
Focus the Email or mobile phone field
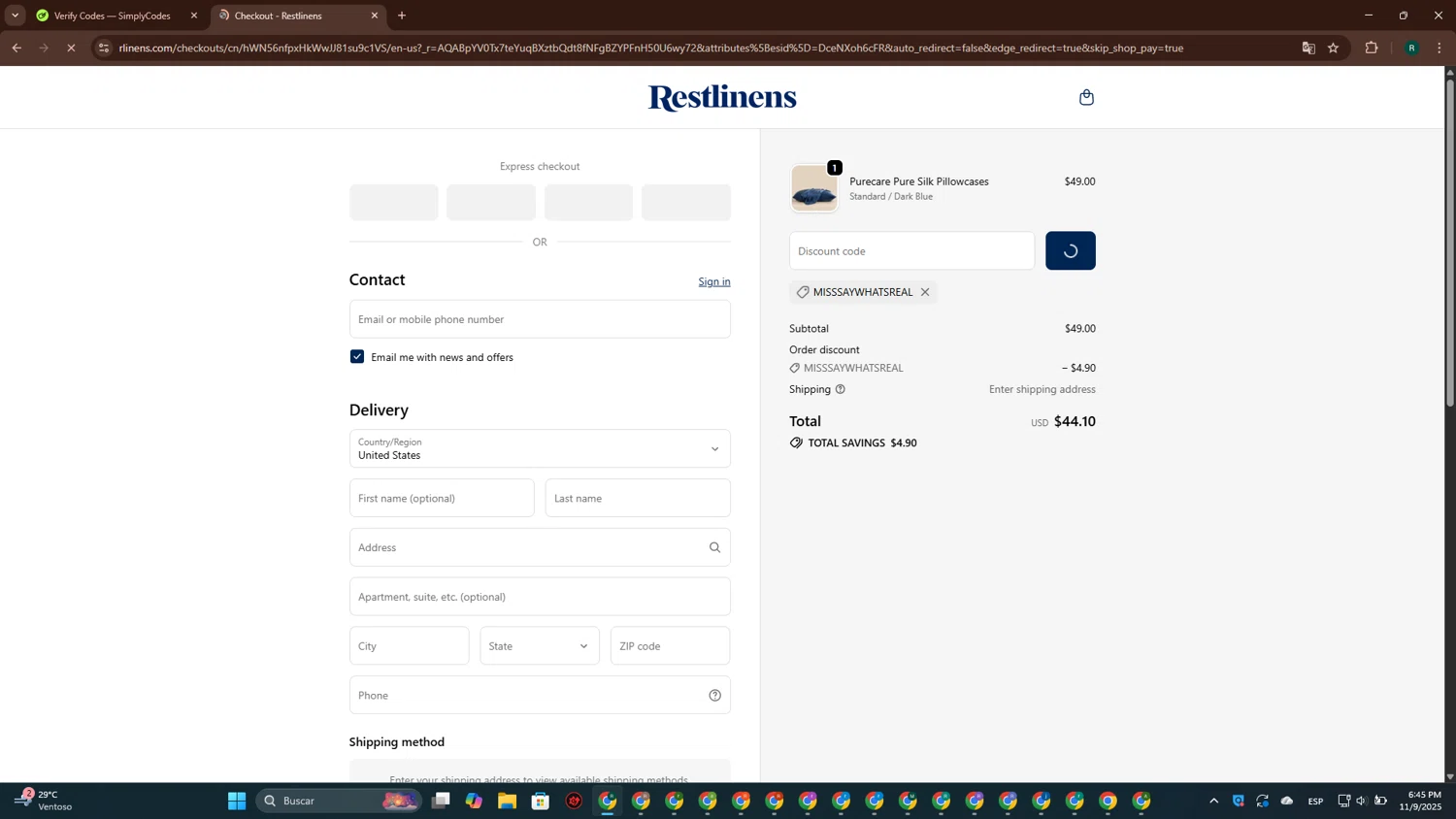click(540, 319)
